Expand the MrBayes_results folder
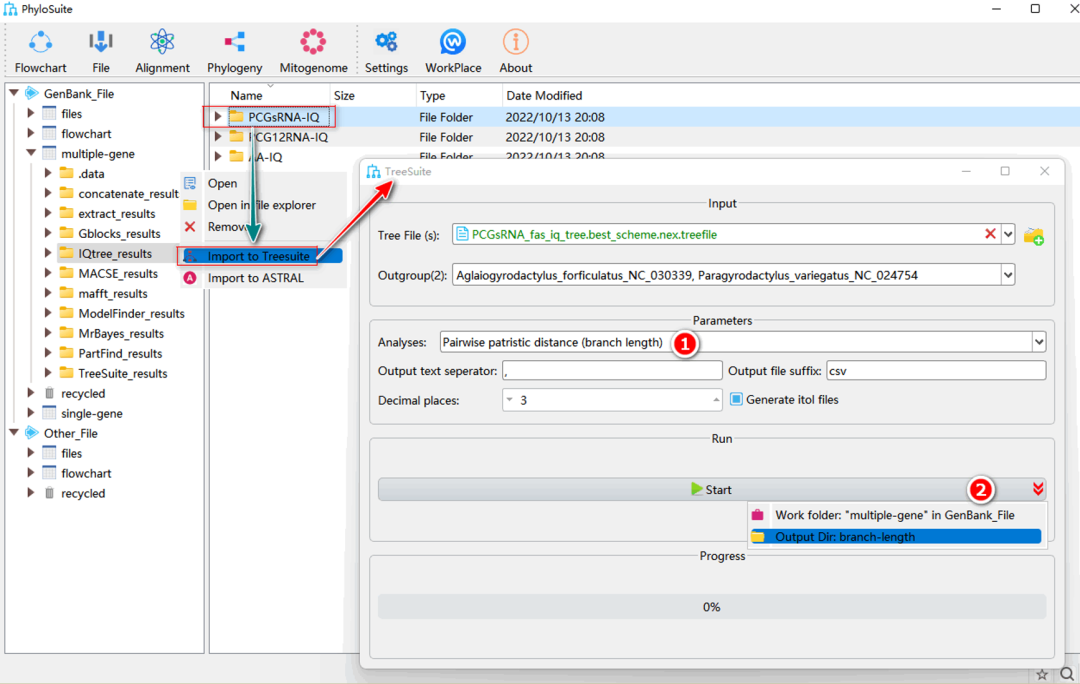Viewport: 1080px width, 684px height. (x=48, y=333)
